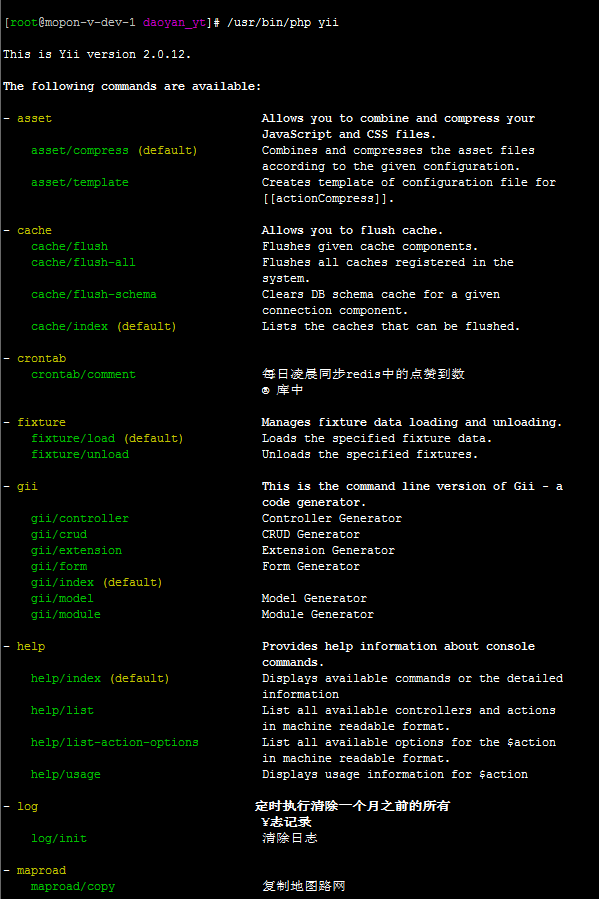
Task: Click the 'maproad' command heading
Action: coord(41,870)
